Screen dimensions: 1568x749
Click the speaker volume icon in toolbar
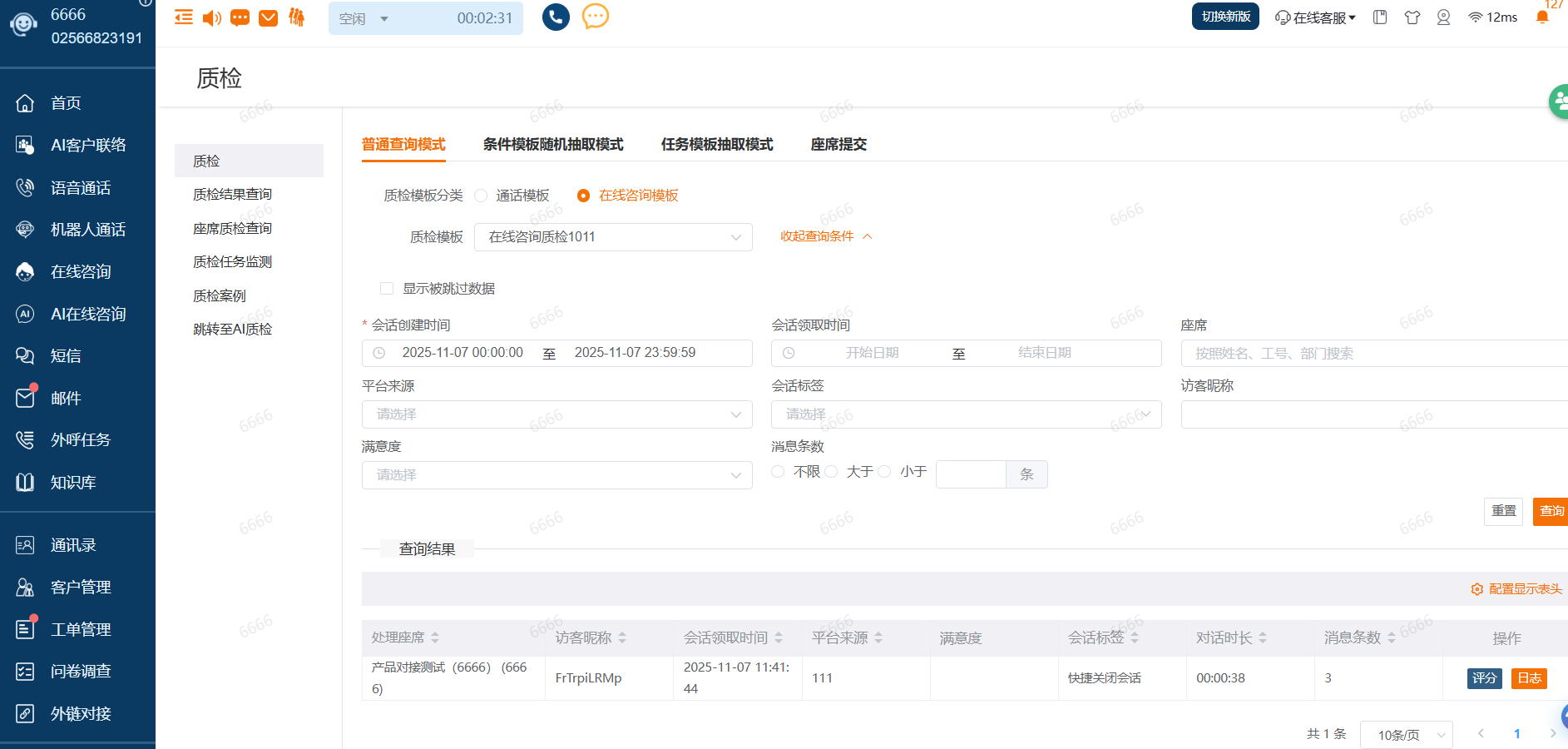point(211,17)
